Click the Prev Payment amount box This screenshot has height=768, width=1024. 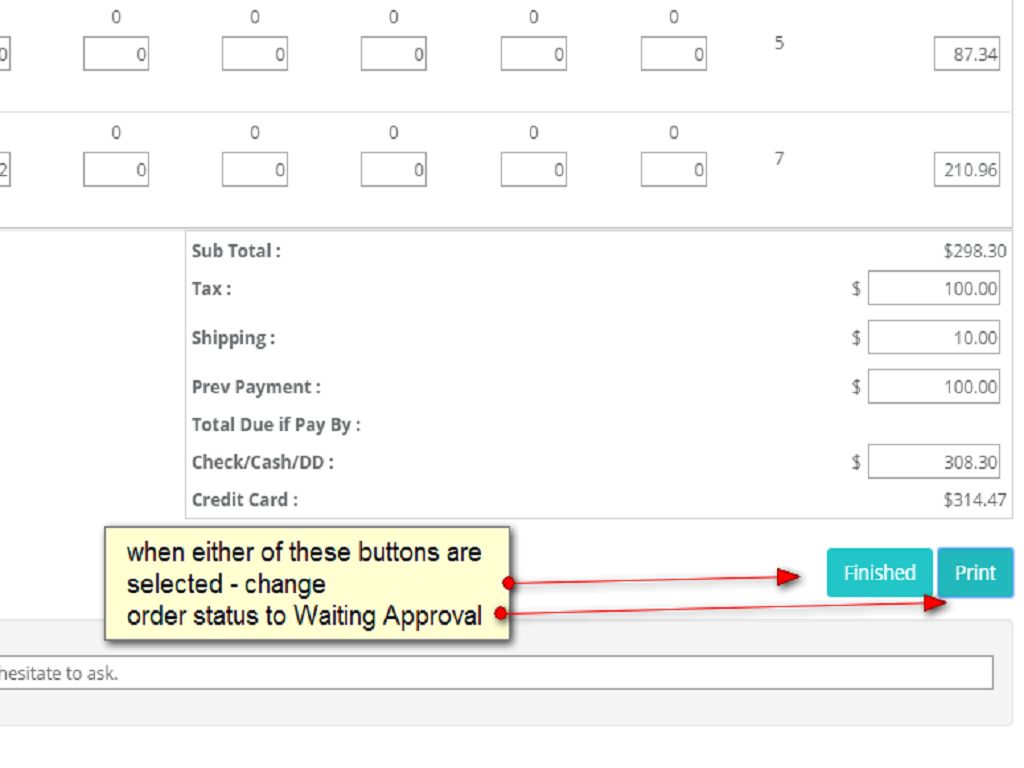(934, 386)
